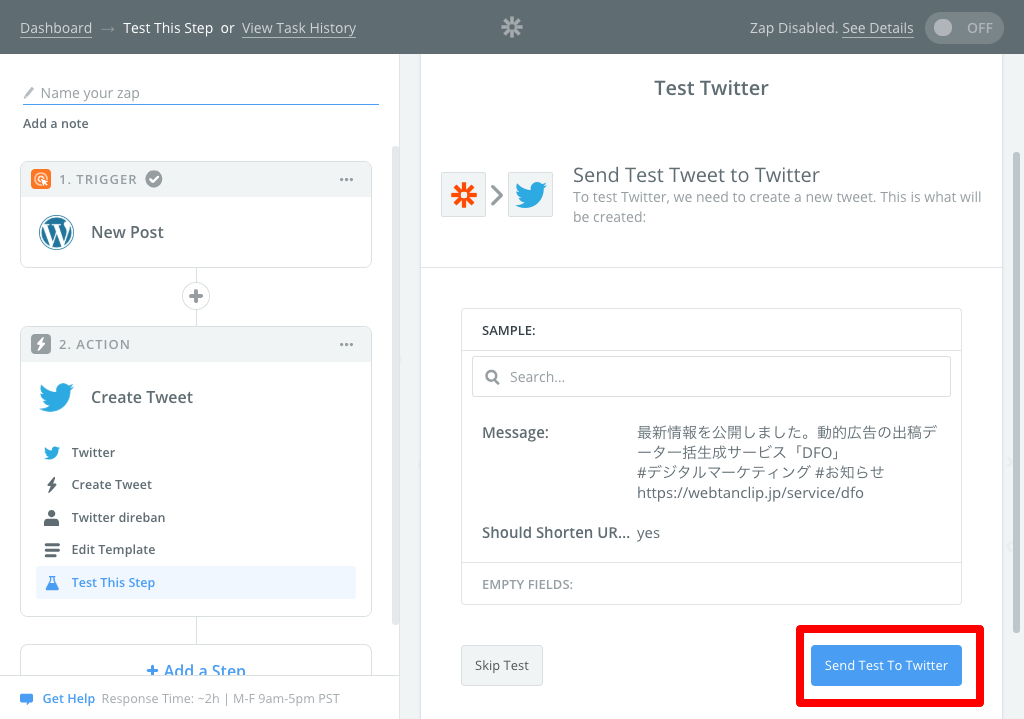Click person icon beside Twitter direban
1024x719 pixels.
(x=52, y=517)
